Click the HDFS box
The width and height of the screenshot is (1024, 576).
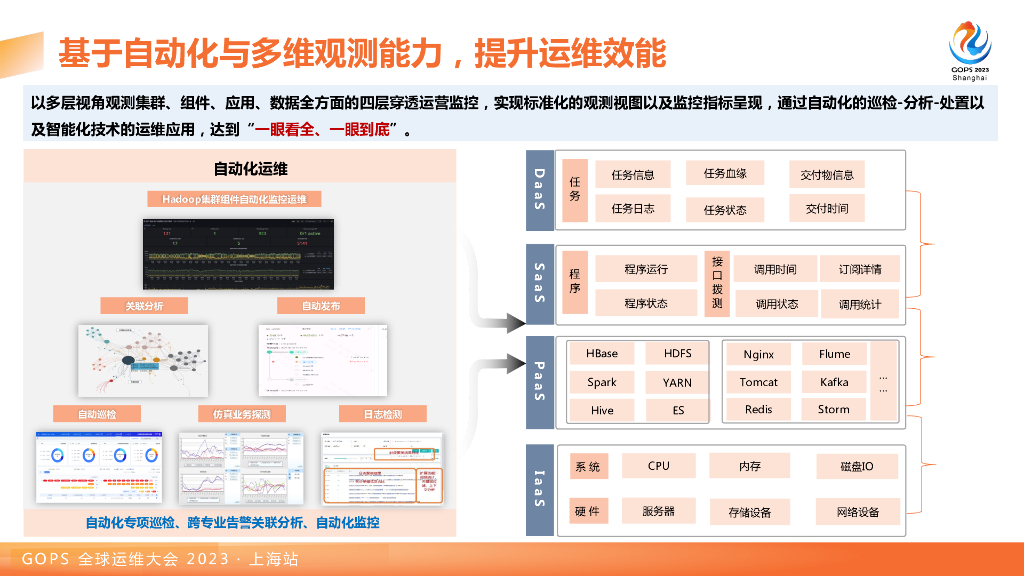tap(677, 353)
